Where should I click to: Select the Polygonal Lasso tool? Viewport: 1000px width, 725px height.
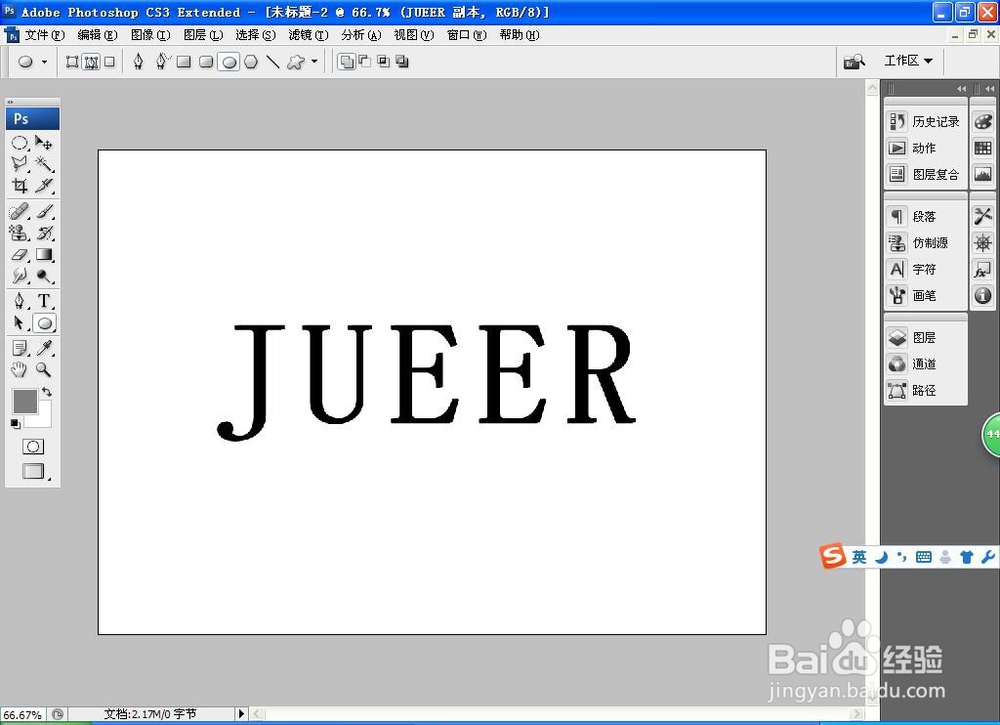pyautogui.click(x=19, y=164)
